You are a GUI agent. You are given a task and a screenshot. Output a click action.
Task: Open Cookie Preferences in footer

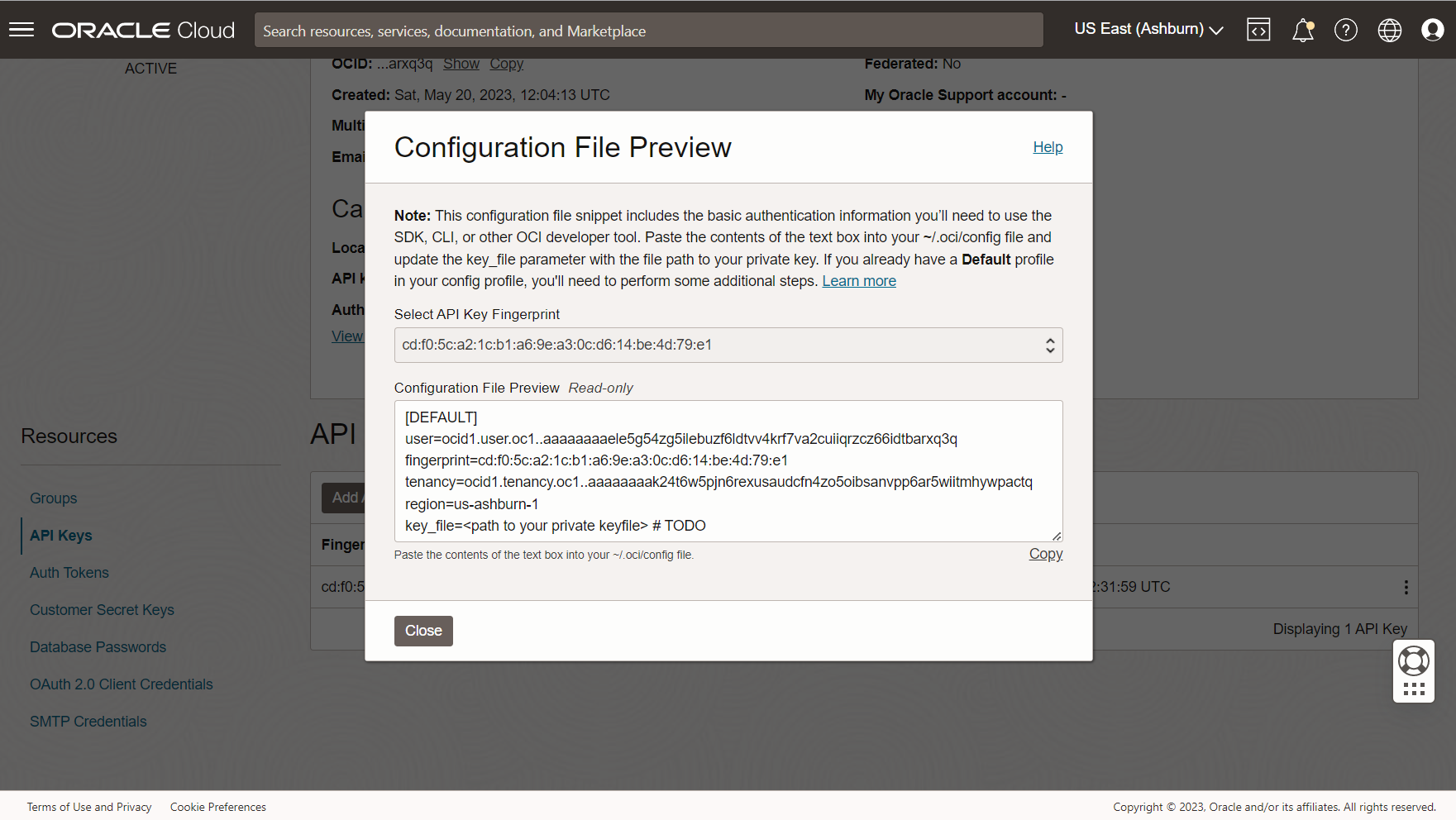pos(218,807)
